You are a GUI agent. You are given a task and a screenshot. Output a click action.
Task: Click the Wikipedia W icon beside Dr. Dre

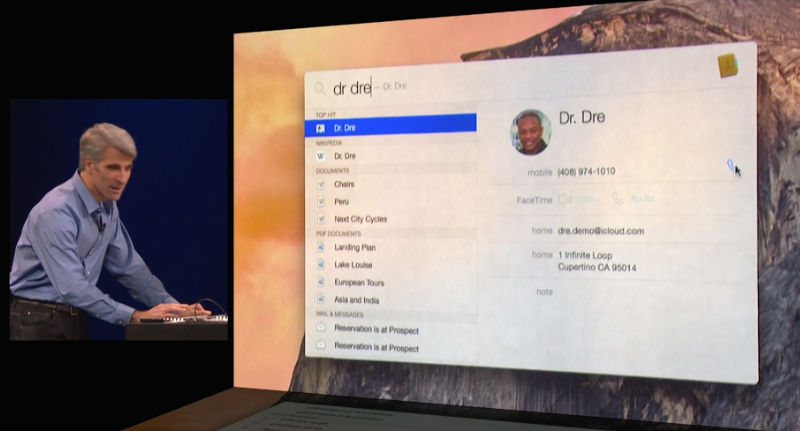click(x=320, y=156)
